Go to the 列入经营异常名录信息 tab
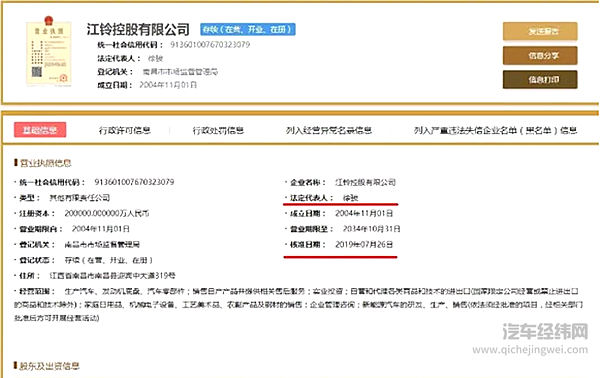 click(x=329, y=130)
